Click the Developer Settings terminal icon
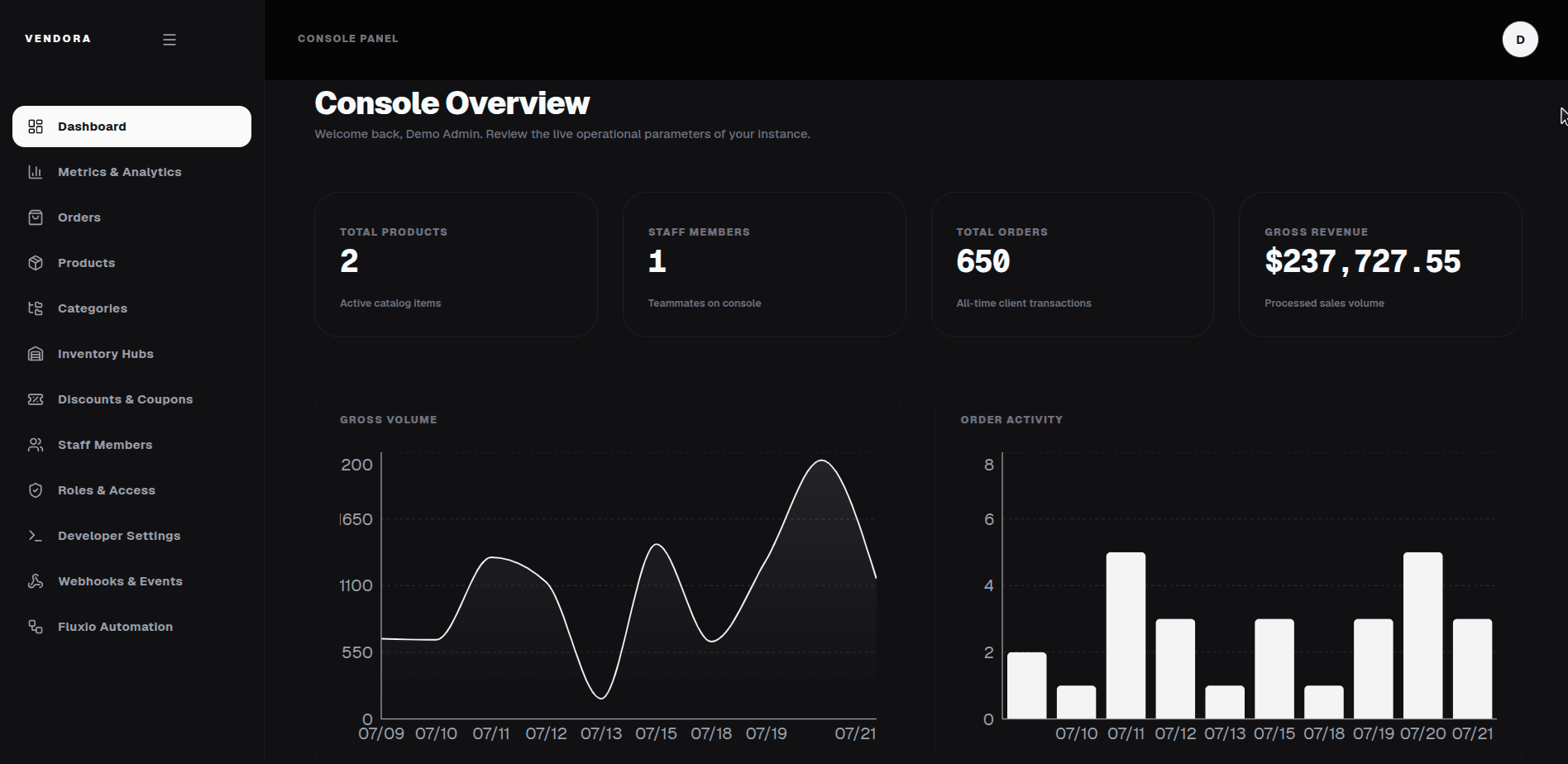This screenshot has width=1568, height=764. click(36, 536)
